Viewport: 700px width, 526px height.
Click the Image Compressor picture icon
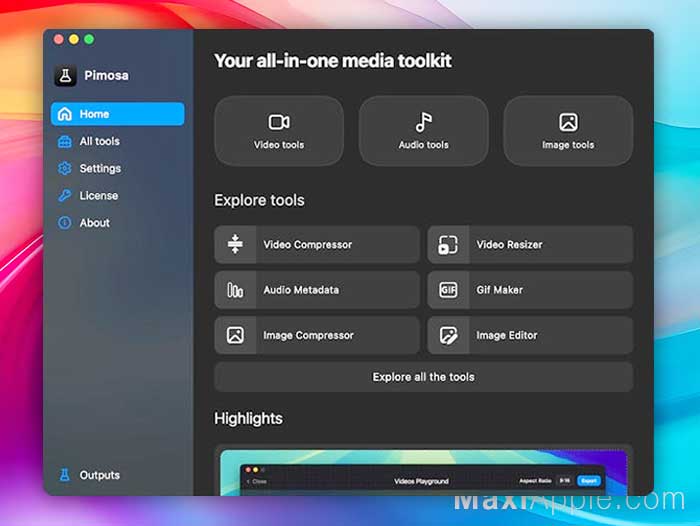[235, 335]
